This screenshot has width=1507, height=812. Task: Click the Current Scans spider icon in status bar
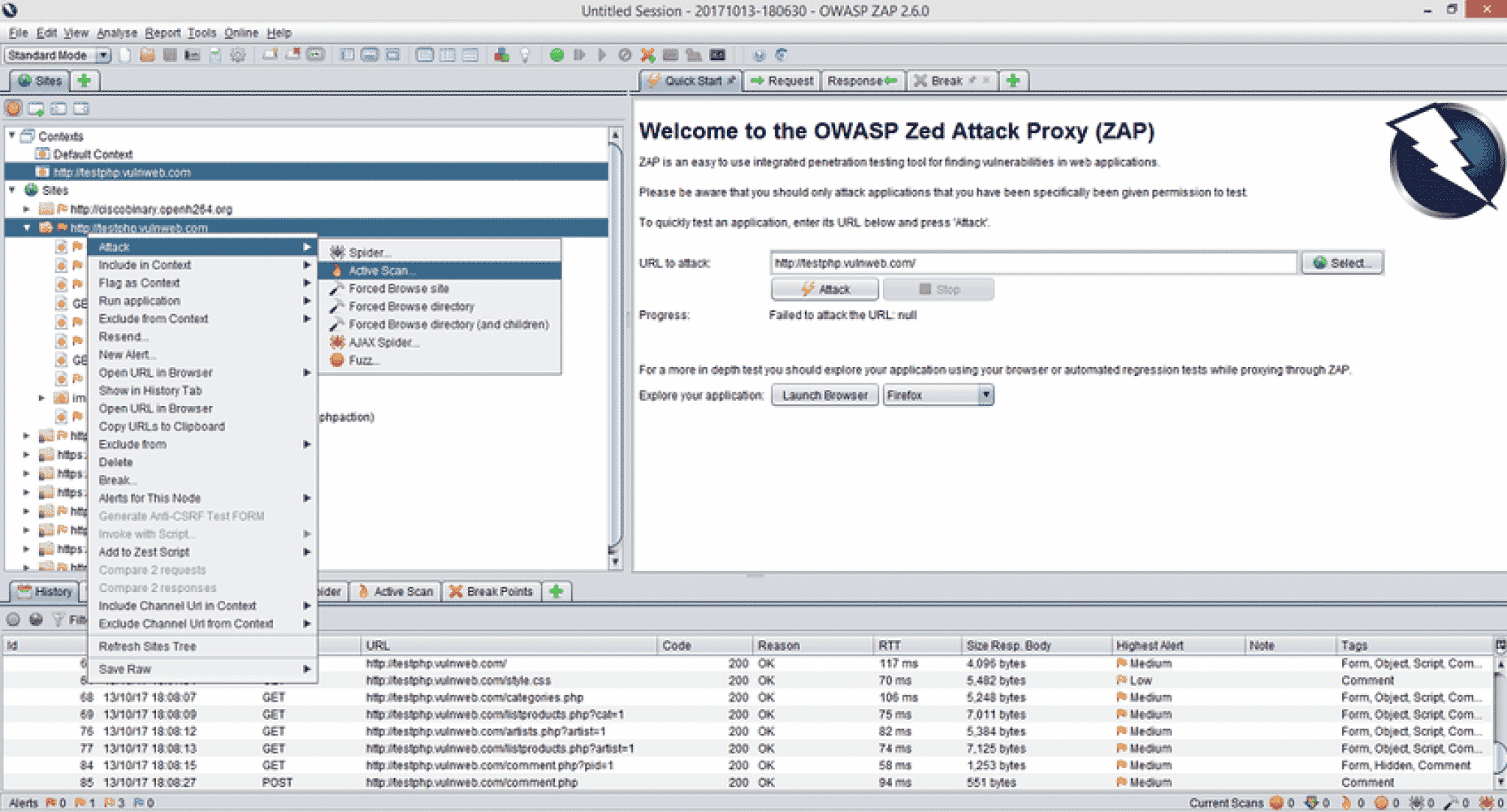[x=1418, y=803]
